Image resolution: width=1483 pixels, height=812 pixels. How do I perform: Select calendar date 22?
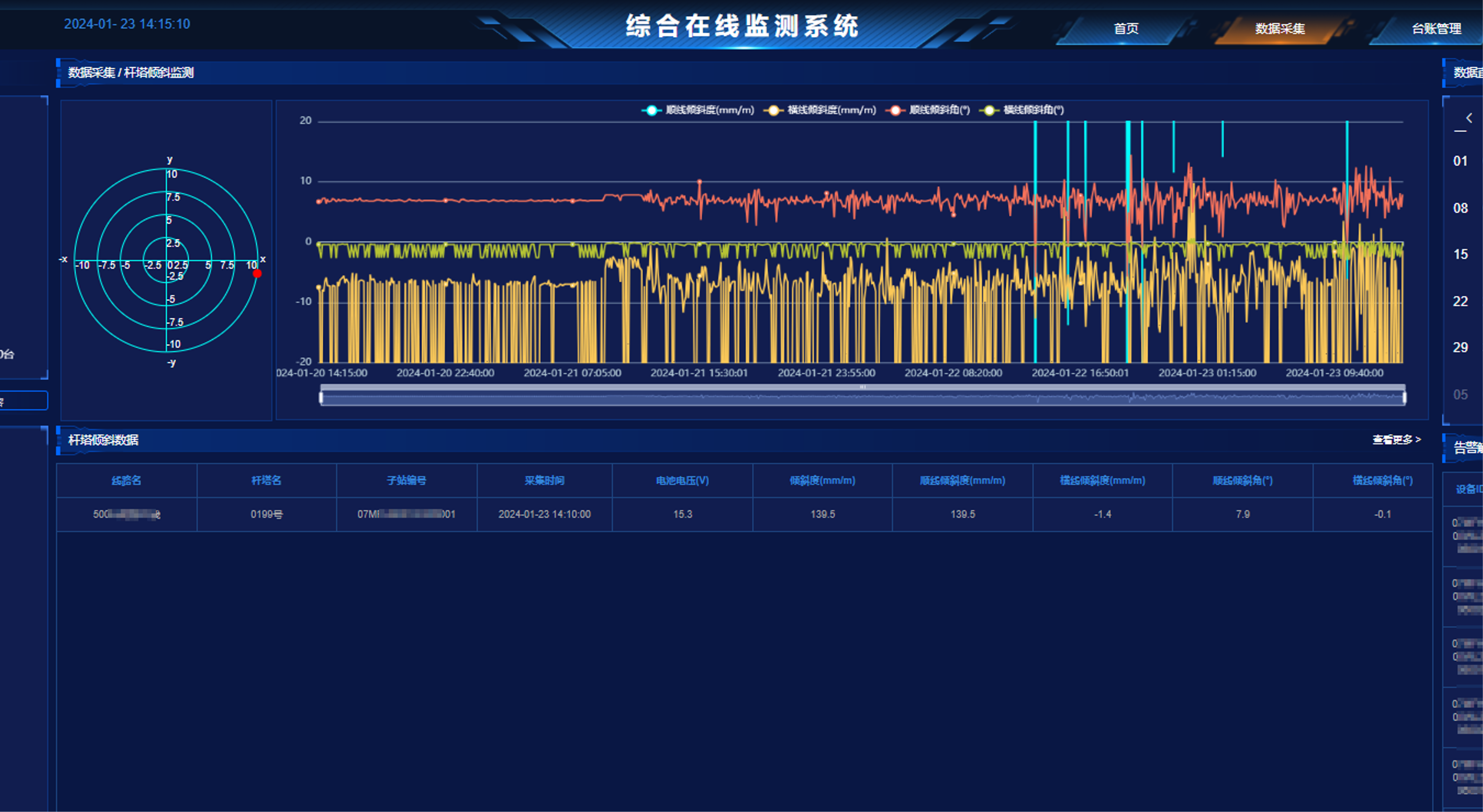pyautogui.click(x=1460, y=301)
